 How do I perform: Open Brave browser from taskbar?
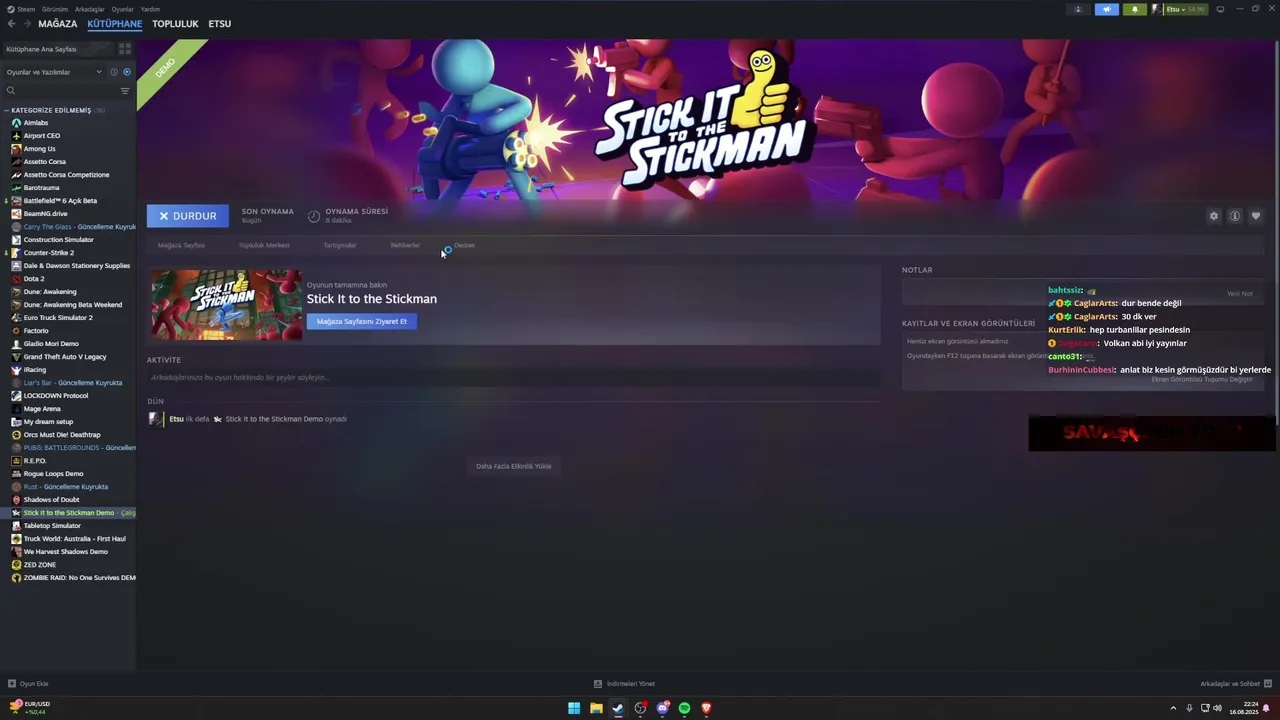(706, 708)
